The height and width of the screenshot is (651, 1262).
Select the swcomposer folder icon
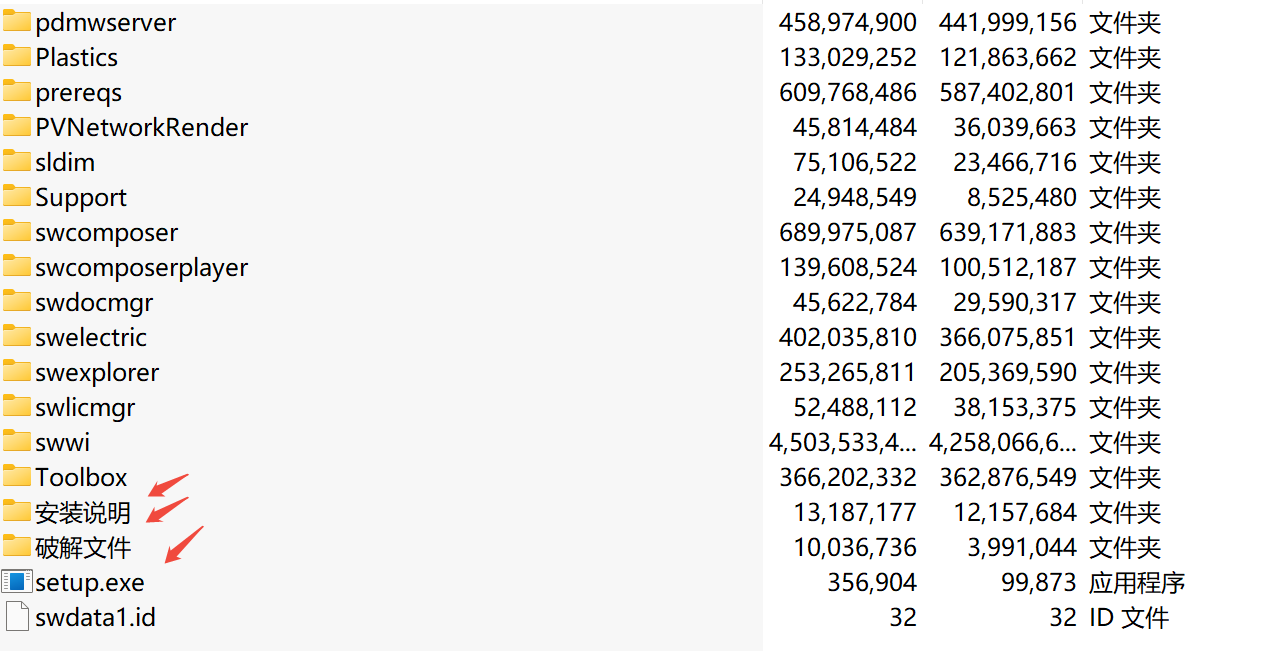(16, 231)
